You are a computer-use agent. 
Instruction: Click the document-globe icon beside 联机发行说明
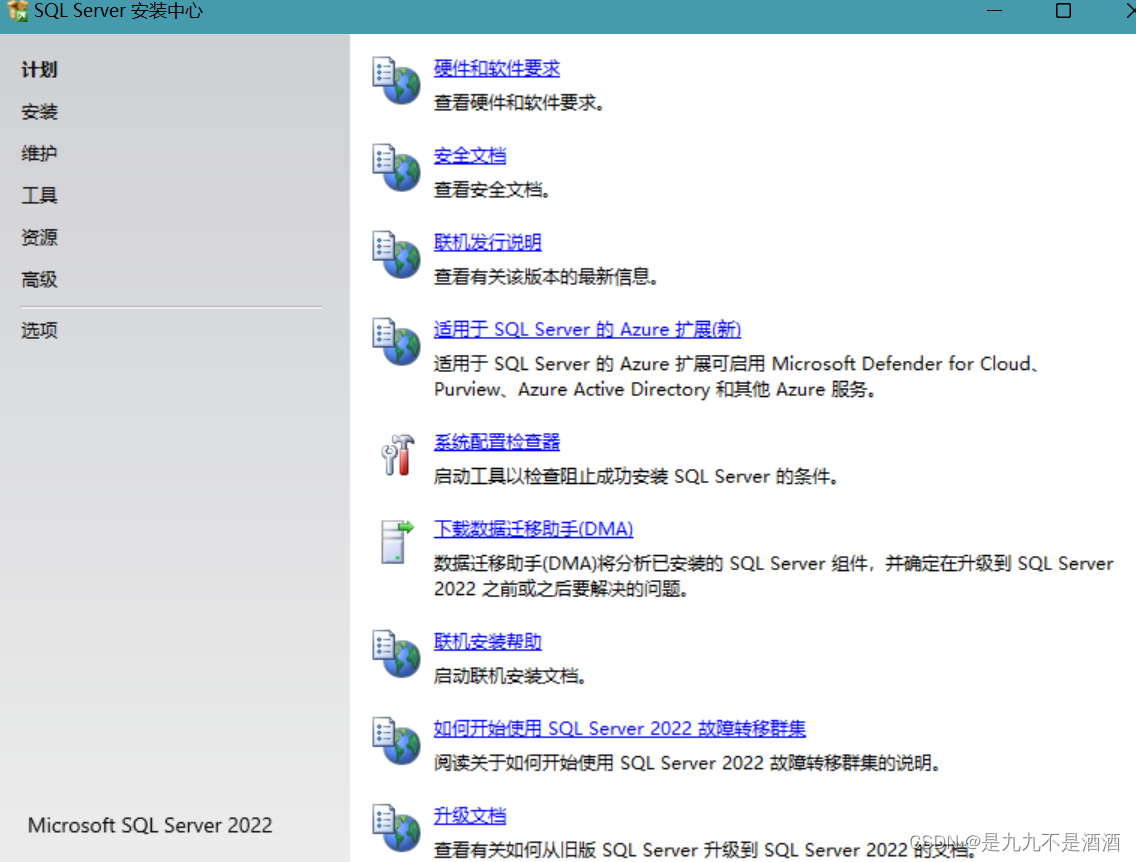point(396,254)
